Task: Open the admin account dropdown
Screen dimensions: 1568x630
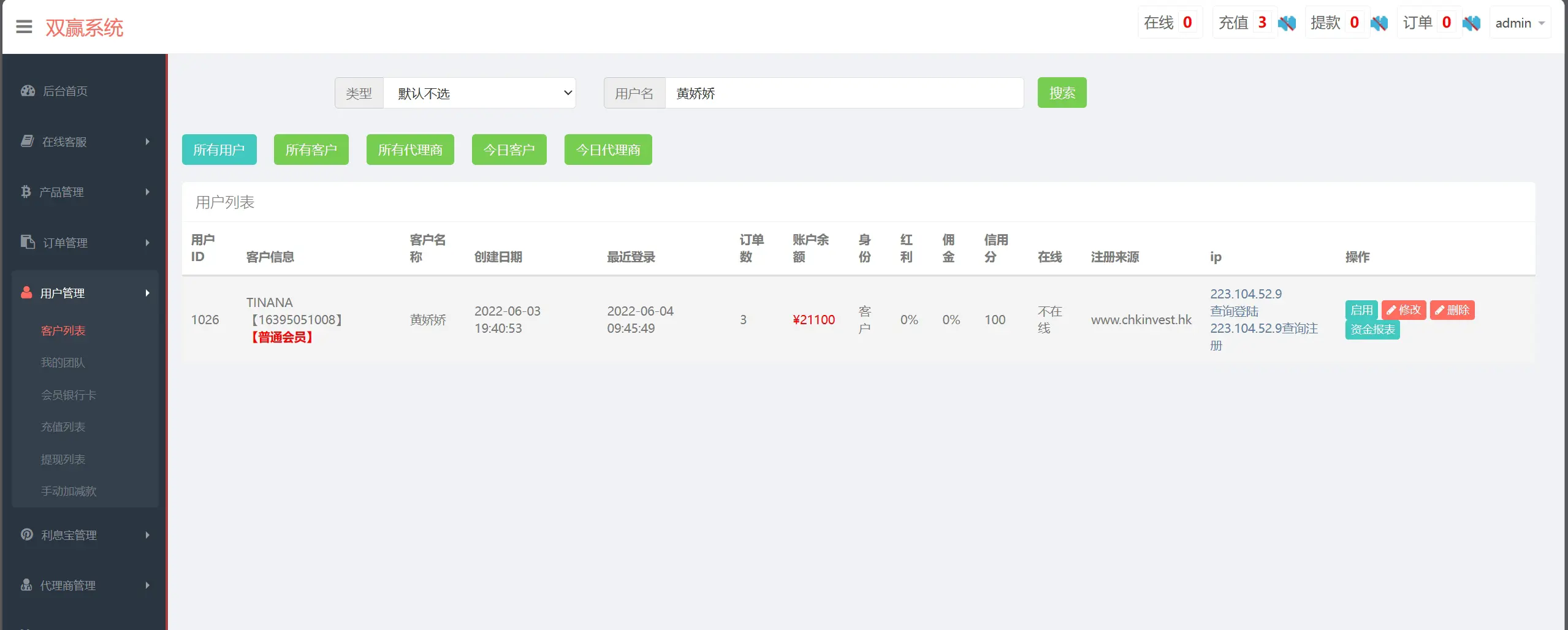Action: (1520, 23)
